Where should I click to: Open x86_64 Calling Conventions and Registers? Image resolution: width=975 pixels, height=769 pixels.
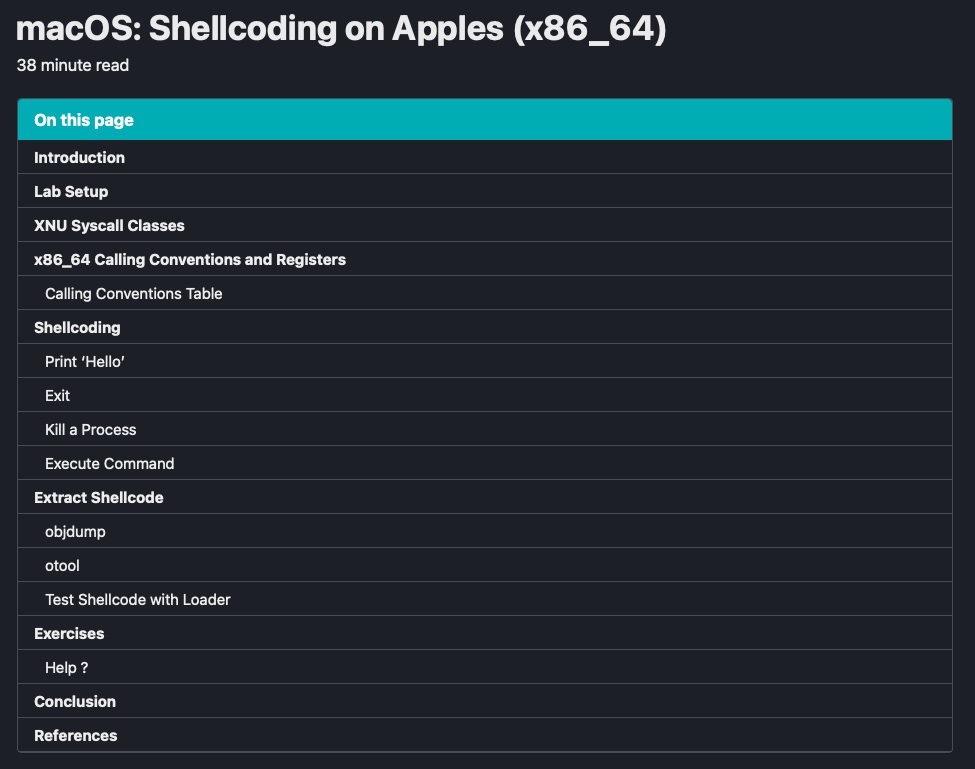(484, 259)
